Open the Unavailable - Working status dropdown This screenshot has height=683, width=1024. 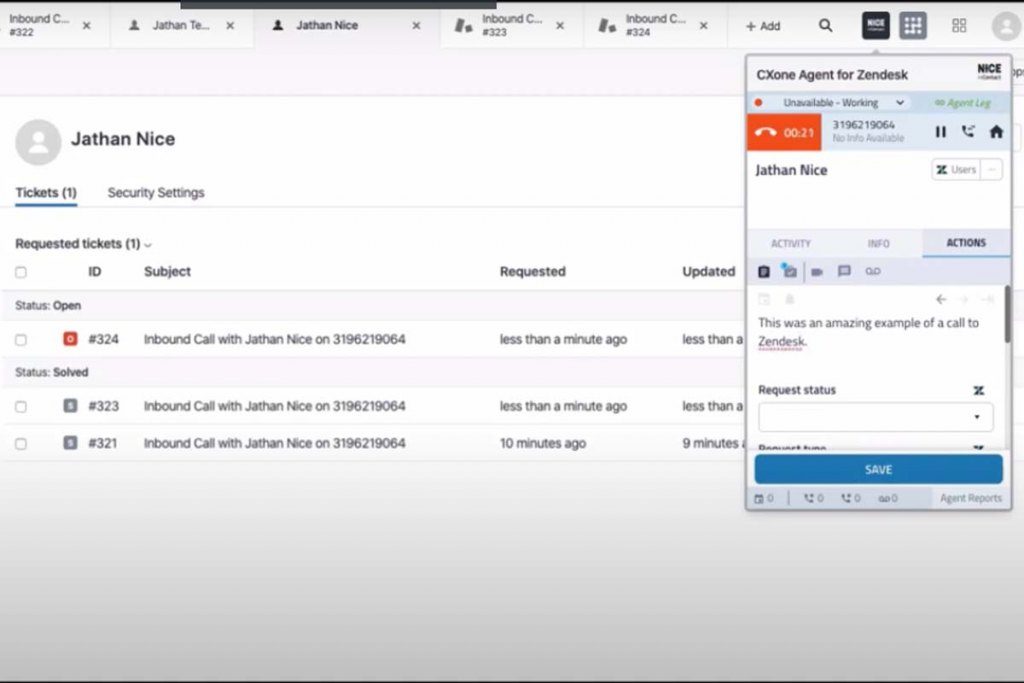[x=830, y=102]
